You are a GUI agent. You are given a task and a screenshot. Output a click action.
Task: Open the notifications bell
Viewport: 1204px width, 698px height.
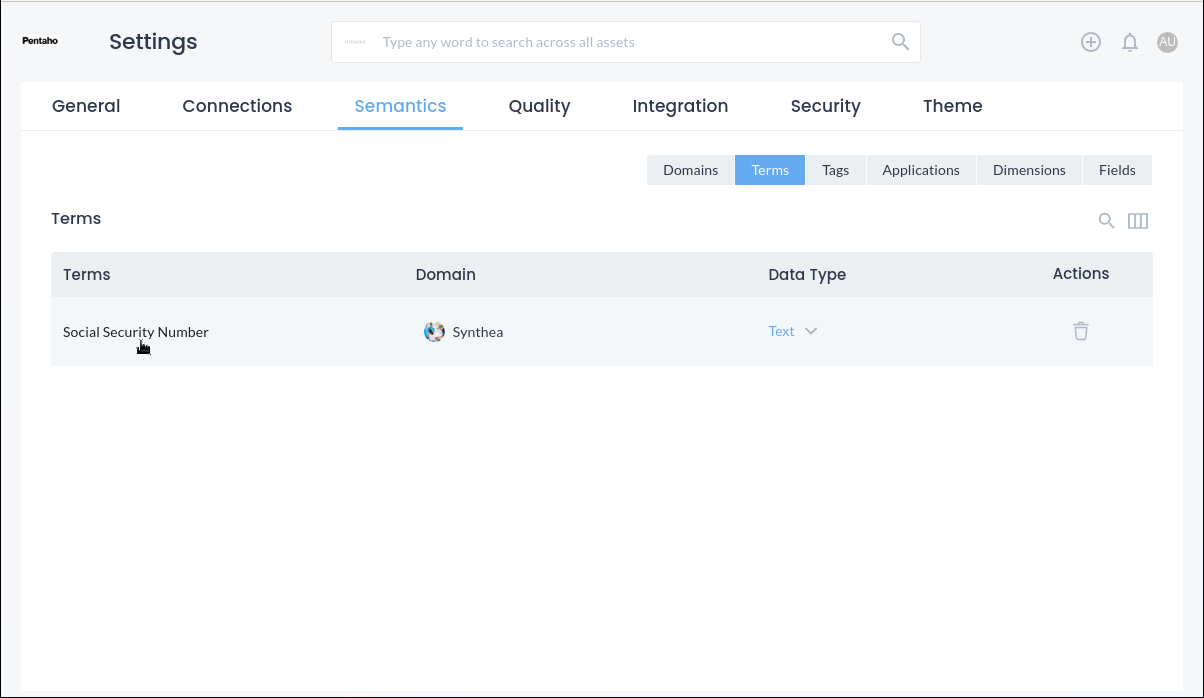[1130, 42]
